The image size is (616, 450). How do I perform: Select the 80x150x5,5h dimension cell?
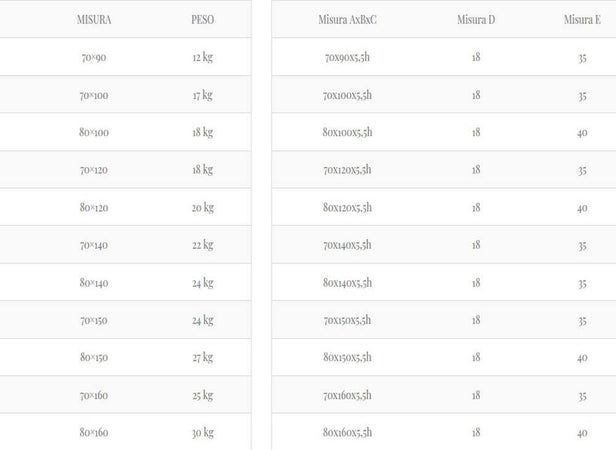coord(347,358)
